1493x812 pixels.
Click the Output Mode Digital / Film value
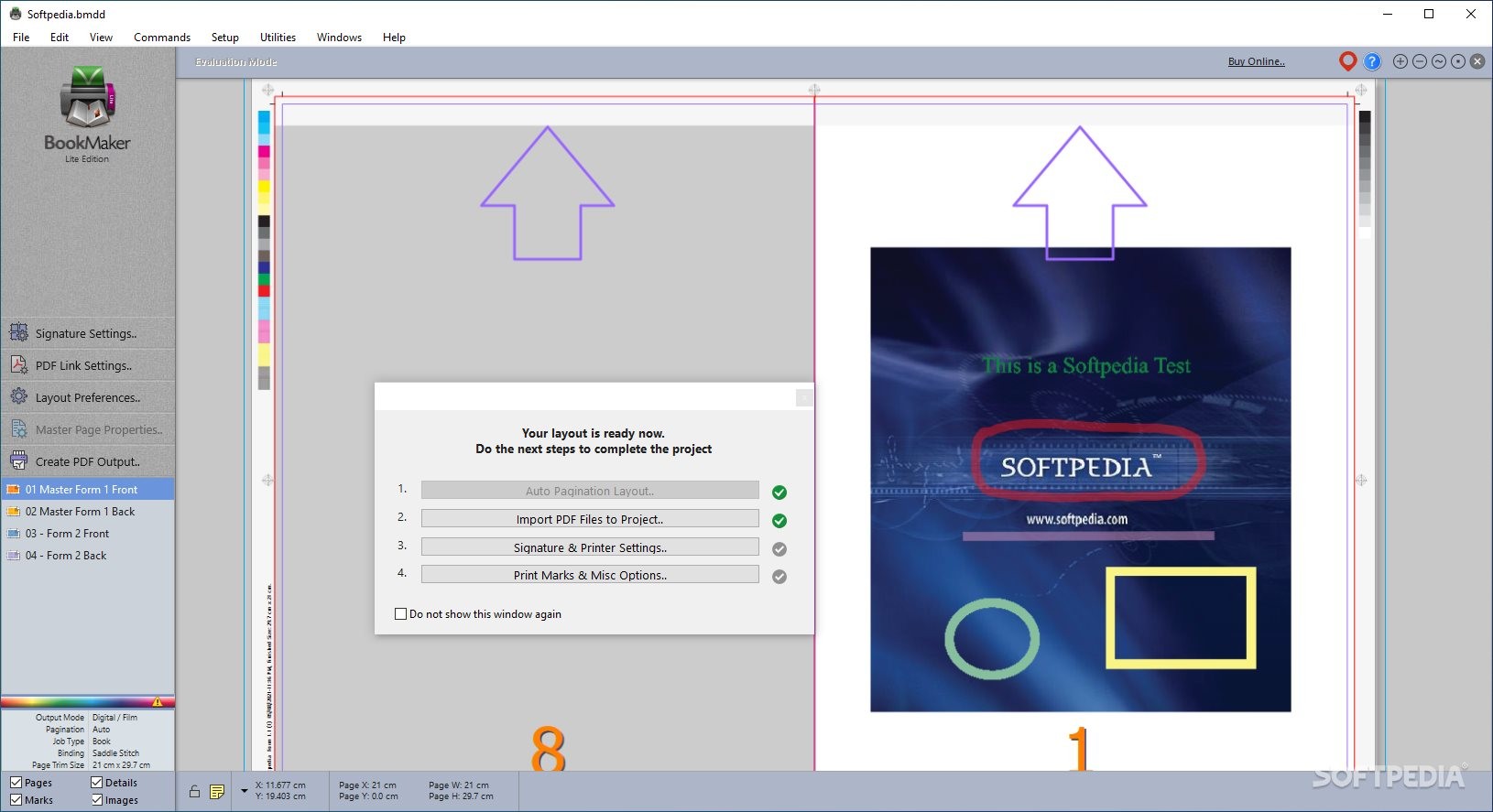point(114,718)
